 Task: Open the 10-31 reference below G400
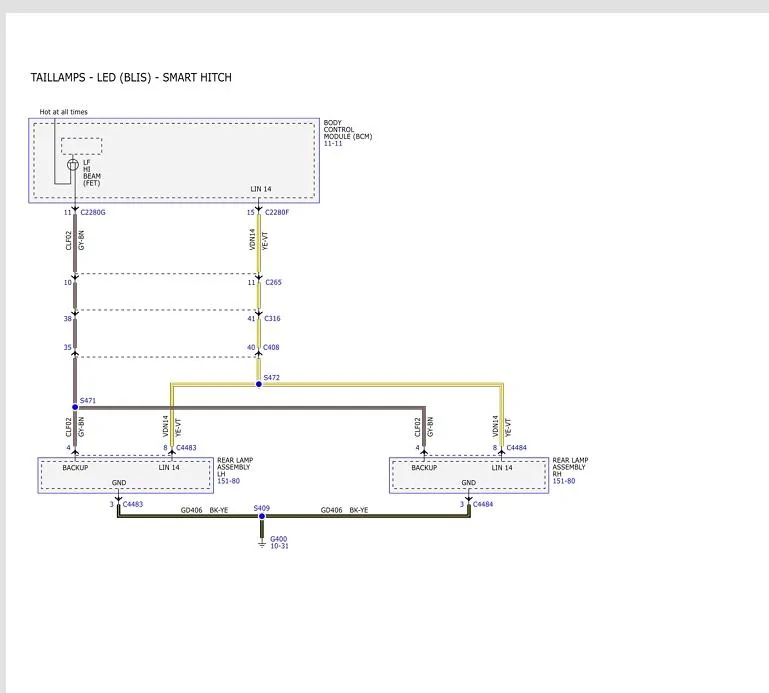click(279, 546)
